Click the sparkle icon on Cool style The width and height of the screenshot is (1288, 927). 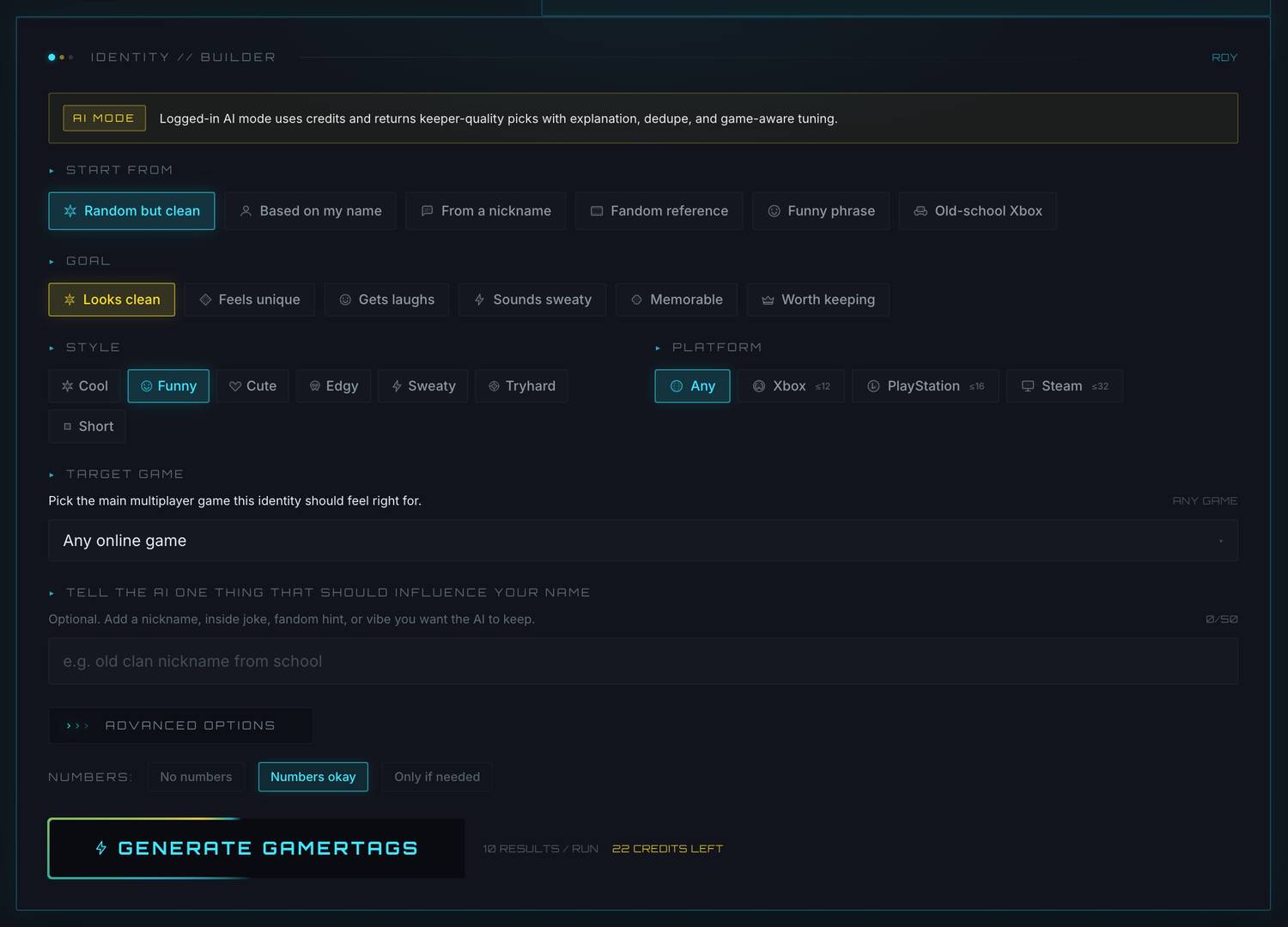coord(67,386)
